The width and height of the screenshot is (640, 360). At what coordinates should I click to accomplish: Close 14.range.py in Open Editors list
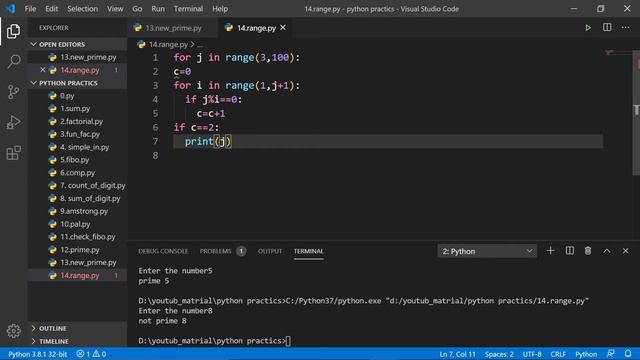point(42,70)
